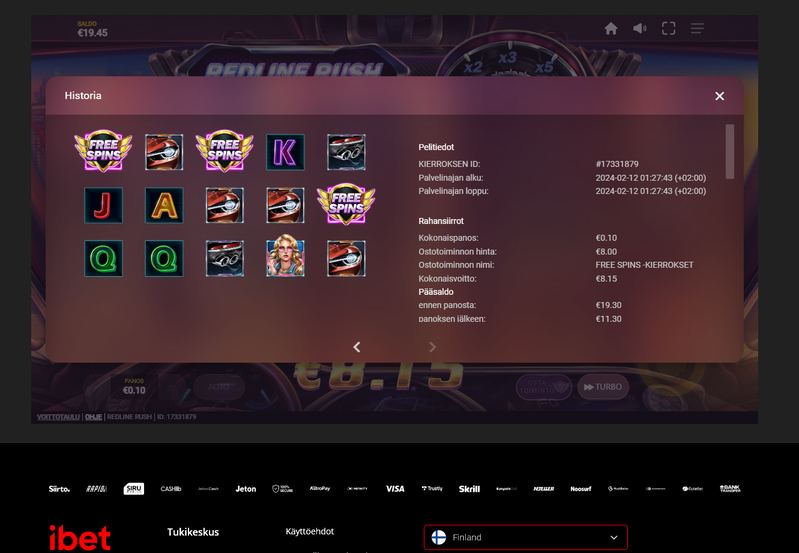Click the ibet logo in footer

[79, 537]
